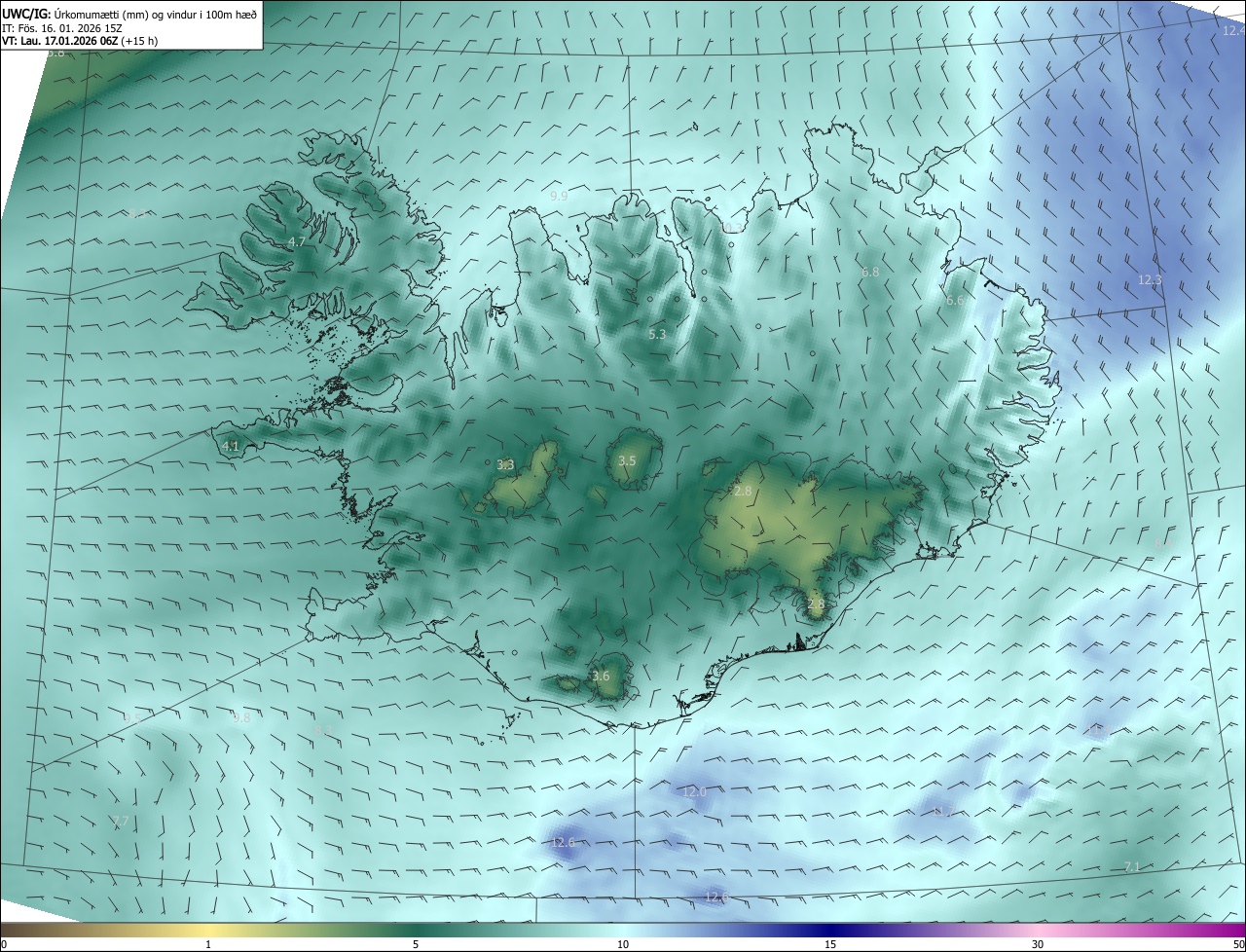Screen dimensions: 1246x952
Task: Click the 12.3 value in the blue area
Action: point(1150,280)
